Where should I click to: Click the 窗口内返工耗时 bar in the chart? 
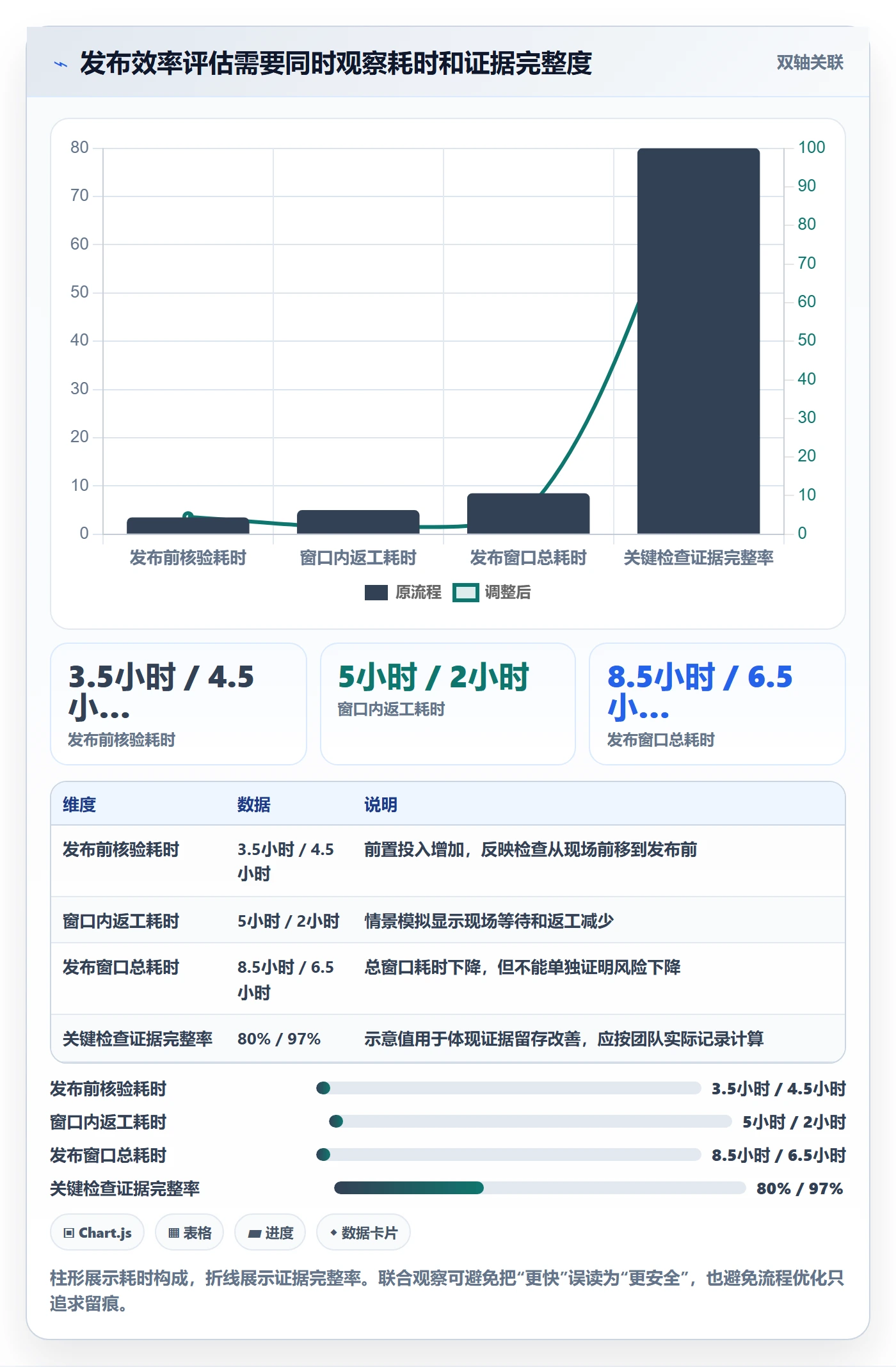(358, 522)
